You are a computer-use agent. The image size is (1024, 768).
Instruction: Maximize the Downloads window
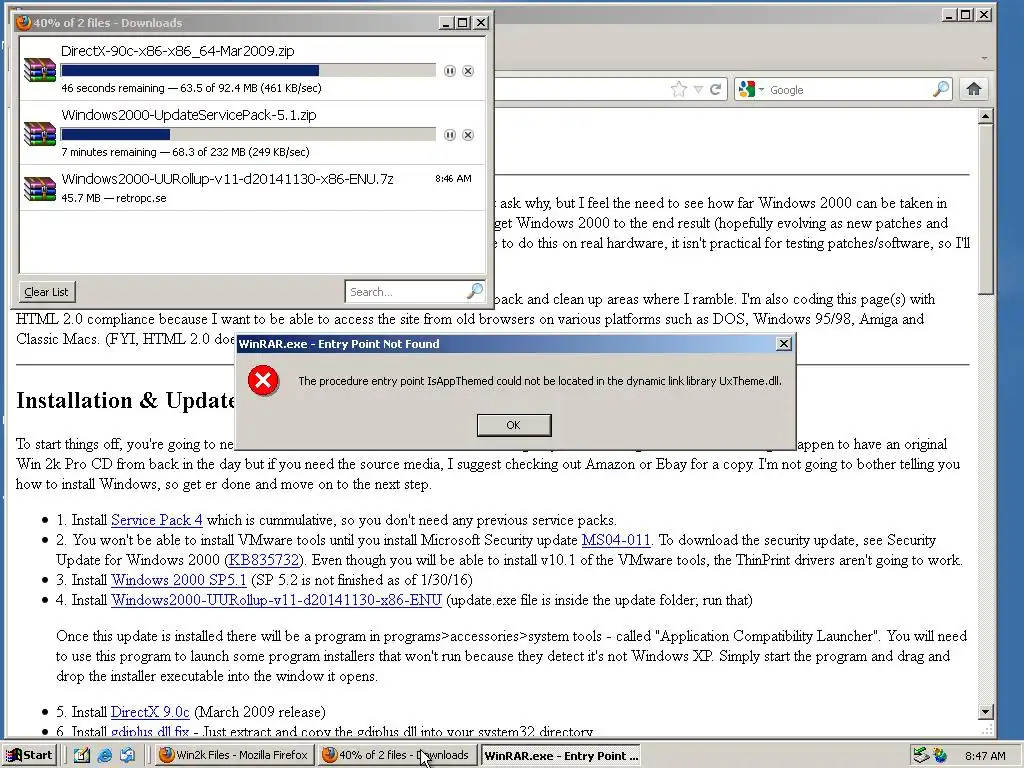pyautogui.click(x=463, y=23)
